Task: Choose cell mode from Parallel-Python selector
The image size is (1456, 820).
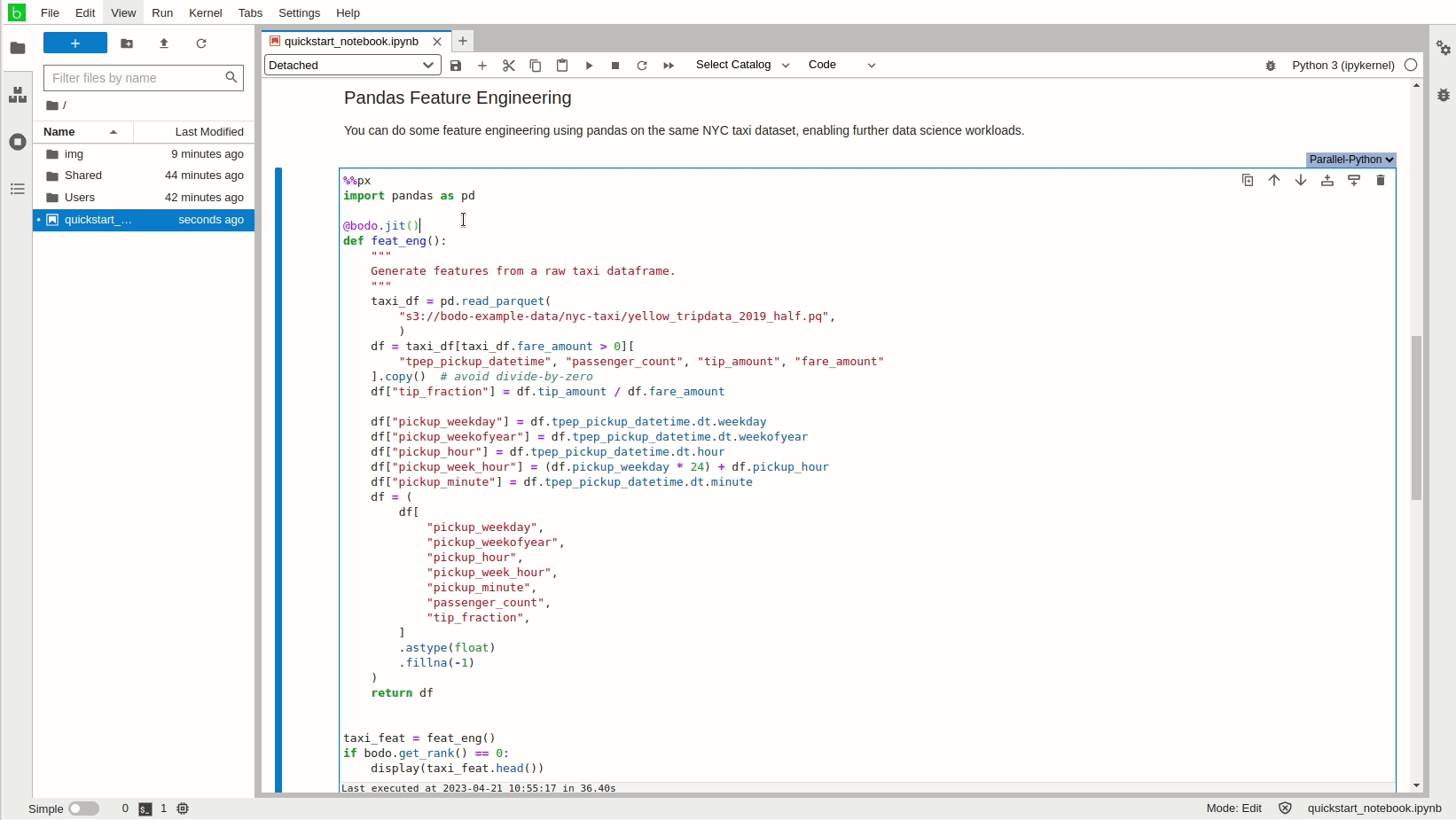Action: pyautogui.click(x=1350, y=160)
